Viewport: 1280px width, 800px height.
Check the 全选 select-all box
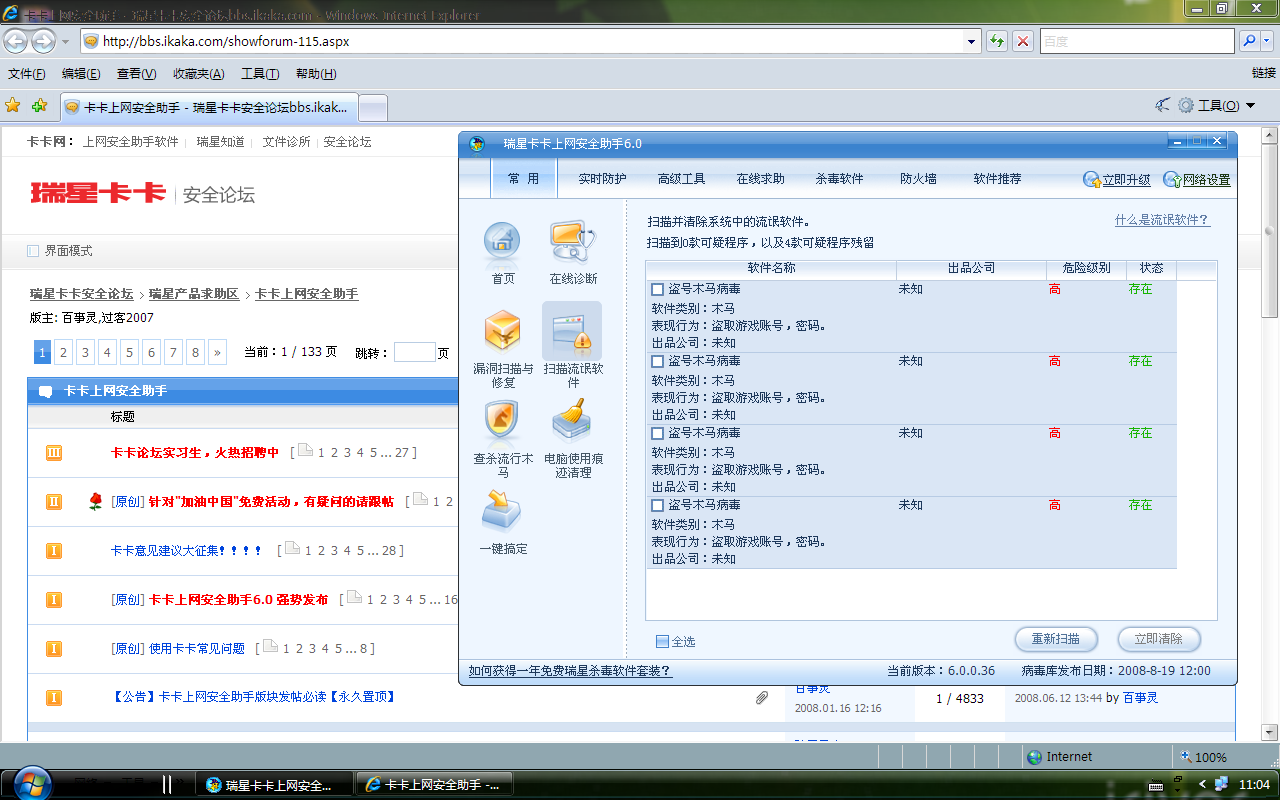[x=662, y=642]
